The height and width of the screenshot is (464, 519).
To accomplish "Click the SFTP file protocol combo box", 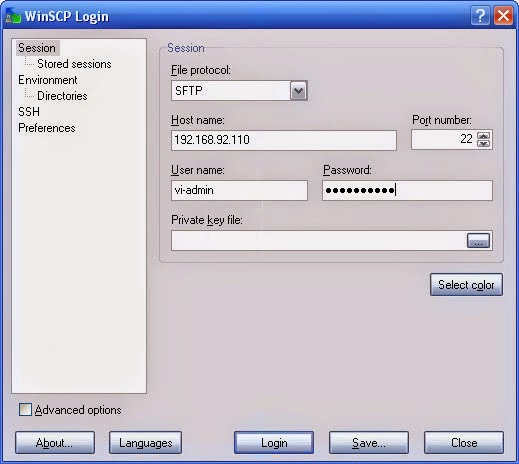I will coord(239,91).
